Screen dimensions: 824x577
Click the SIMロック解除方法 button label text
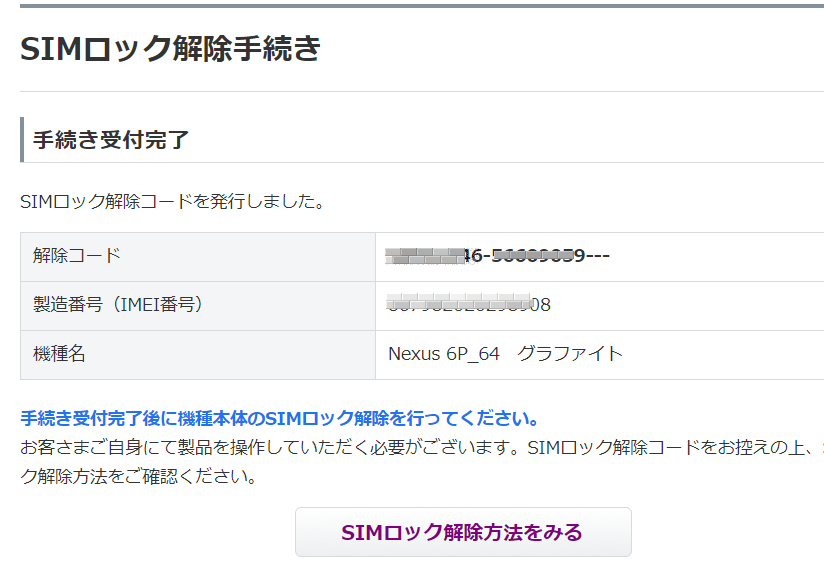point(464,532)
